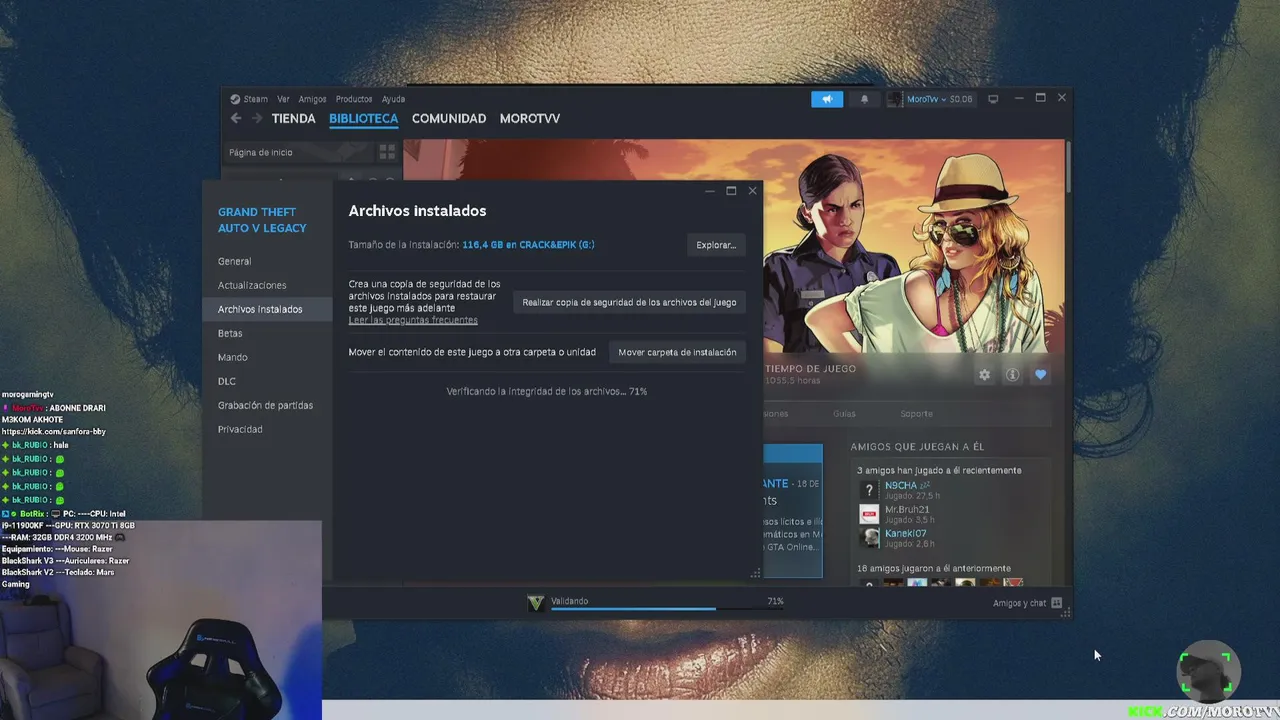1280x720 pixels.
Task: Click Mover carpeta de instalación button
Action: pos(677,352)
